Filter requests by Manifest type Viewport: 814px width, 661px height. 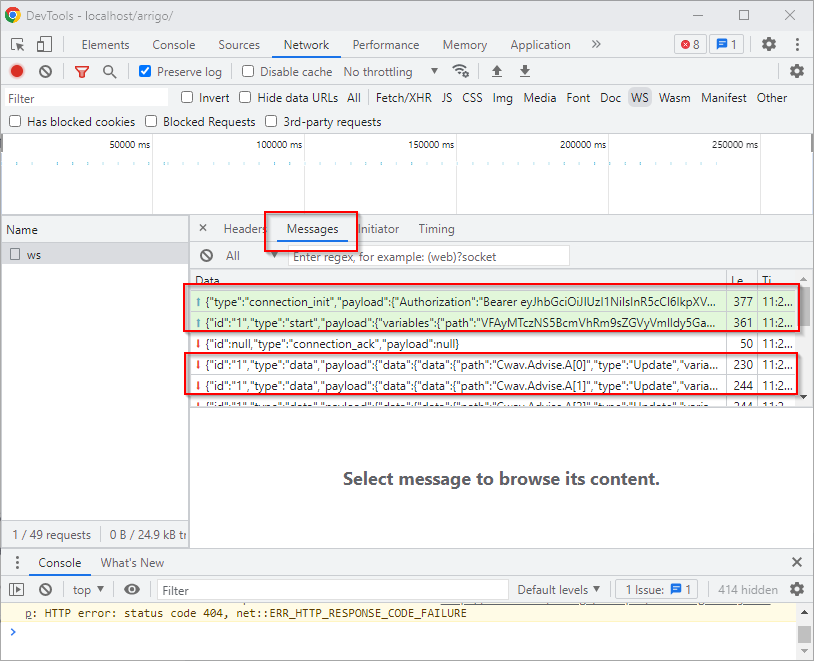pyautogui.click(x=723, y=98)
